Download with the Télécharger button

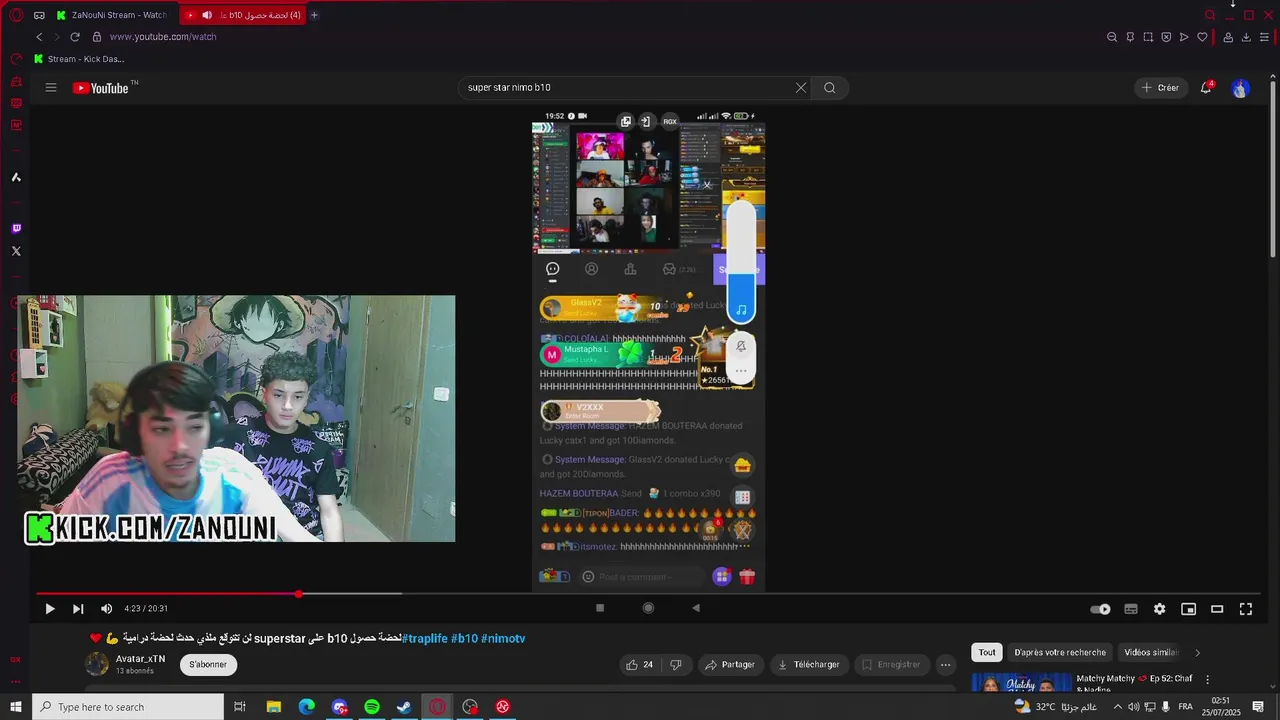tap(809, 664)
